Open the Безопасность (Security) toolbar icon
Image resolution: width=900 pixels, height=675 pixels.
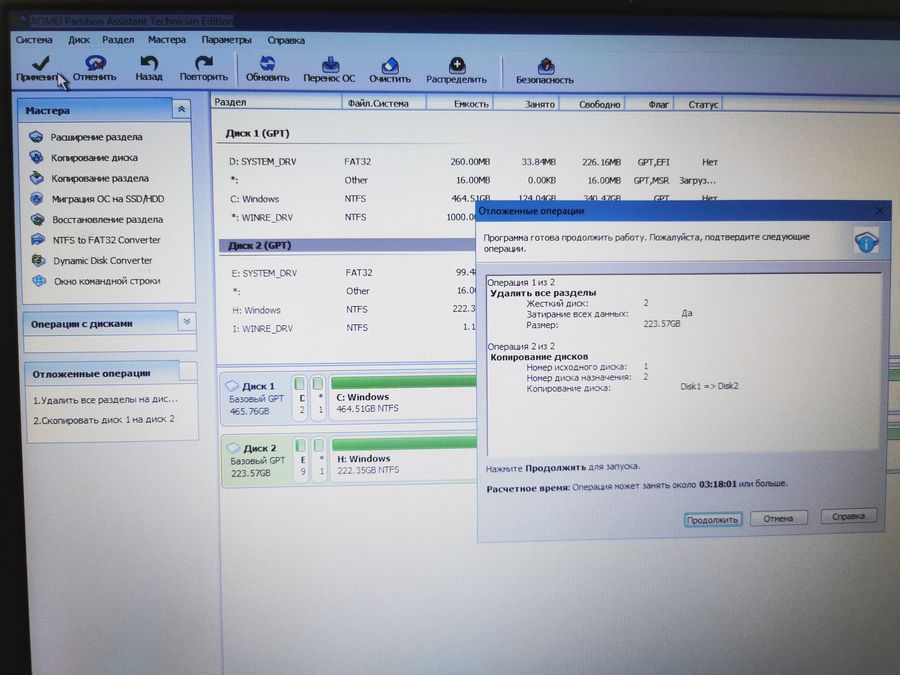point(544,65)
